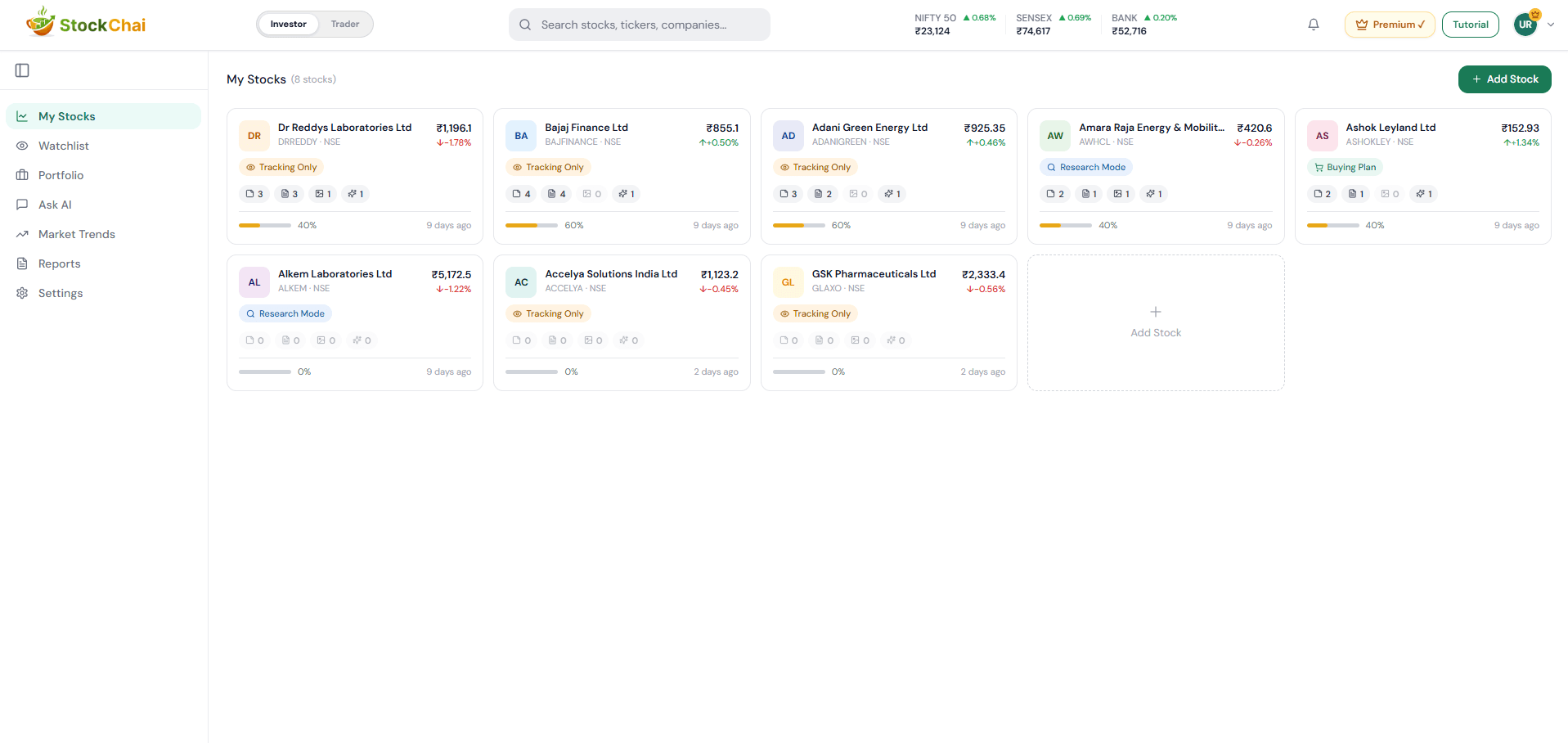Open the AL avatar of Alkem Laboratories

[x=254, y=282]
